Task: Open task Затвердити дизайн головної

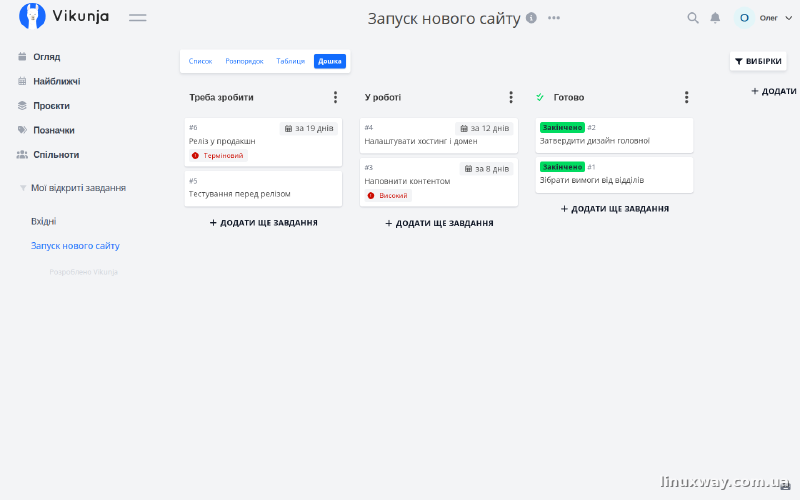Action: tap(614, 136)
